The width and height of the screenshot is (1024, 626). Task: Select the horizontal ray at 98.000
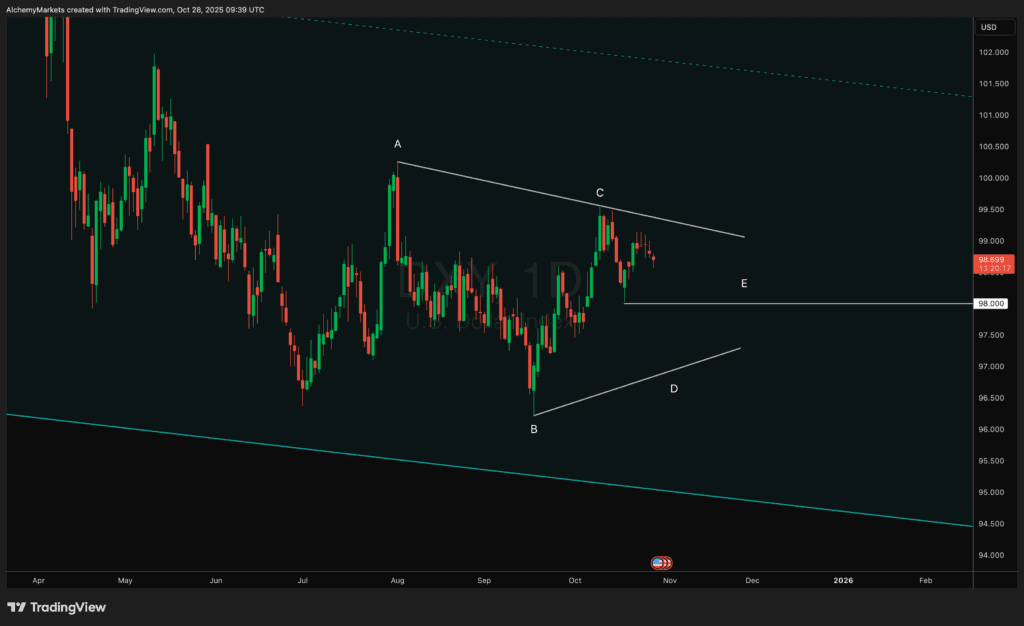(798, 304)
